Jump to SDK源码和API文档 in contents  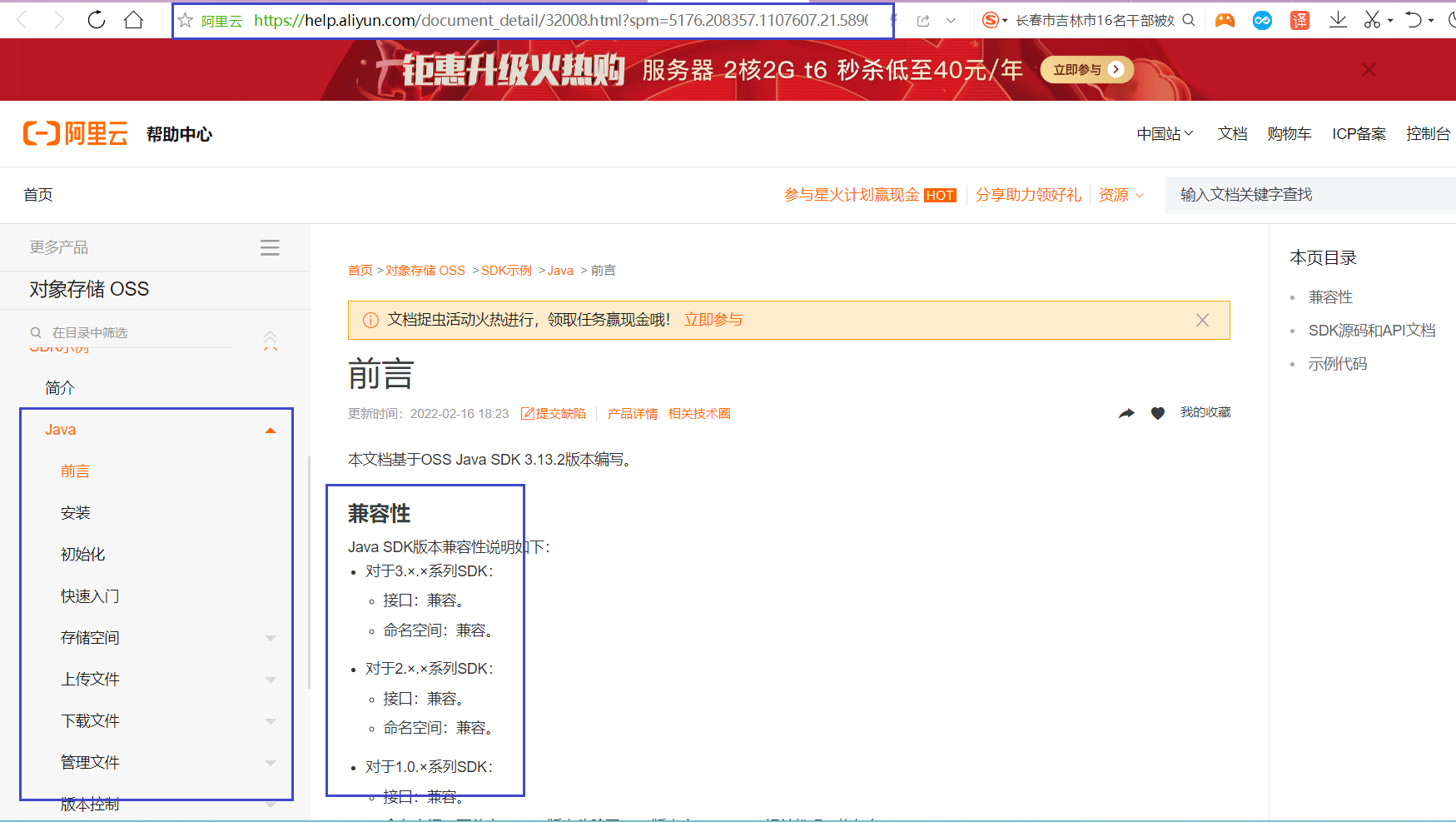click(1372, 331)
